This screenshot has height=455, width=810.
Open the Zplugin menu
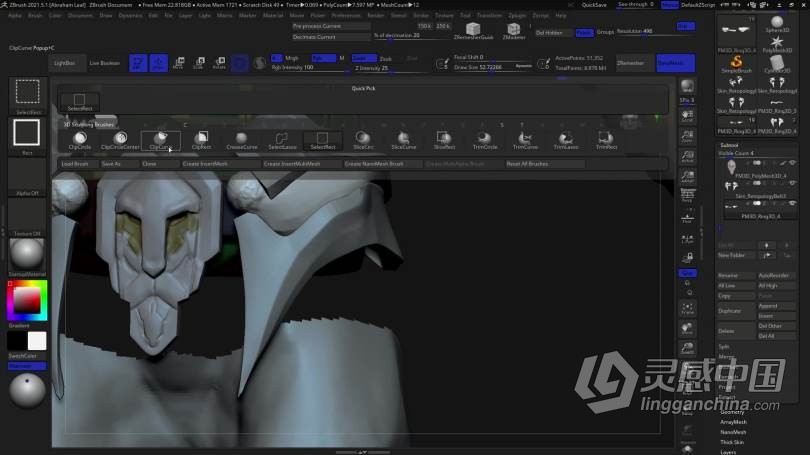517,16
